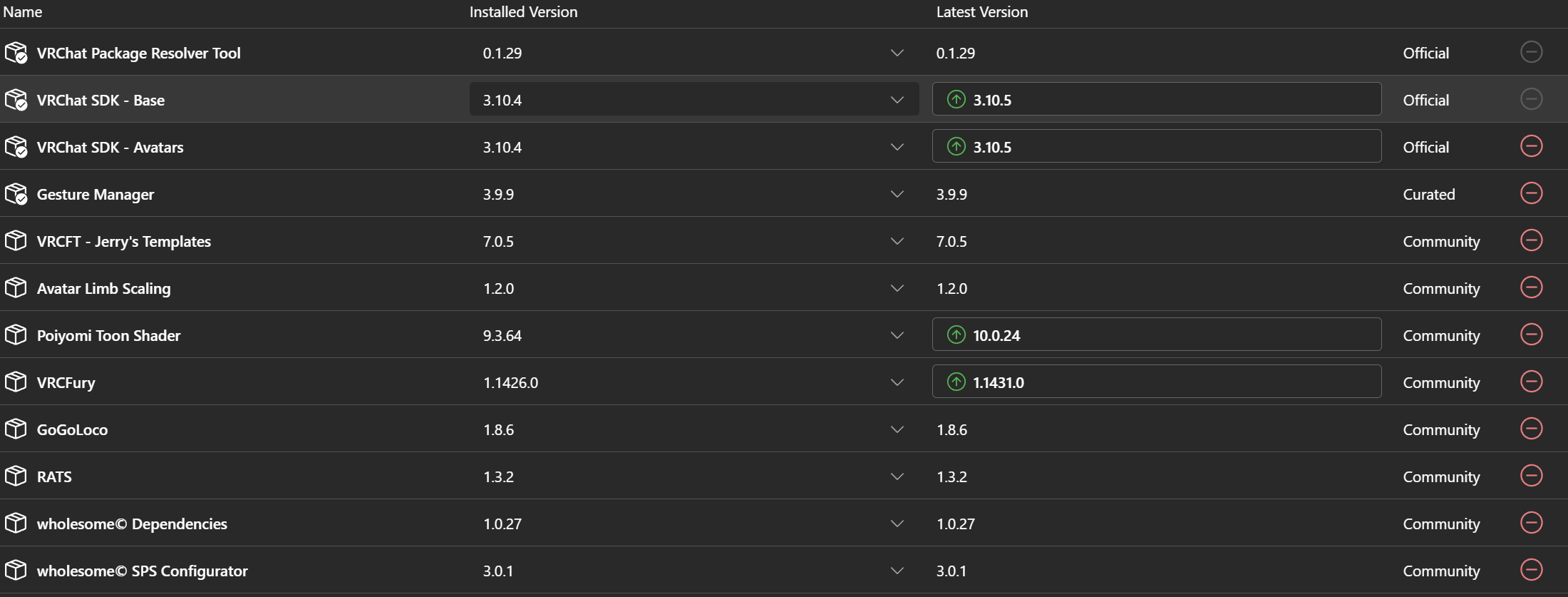Image resolution: width=1568 pixels, height=597 pixels.
Task: Select the Avatar Limb Scaling package name
Action: 103,288
